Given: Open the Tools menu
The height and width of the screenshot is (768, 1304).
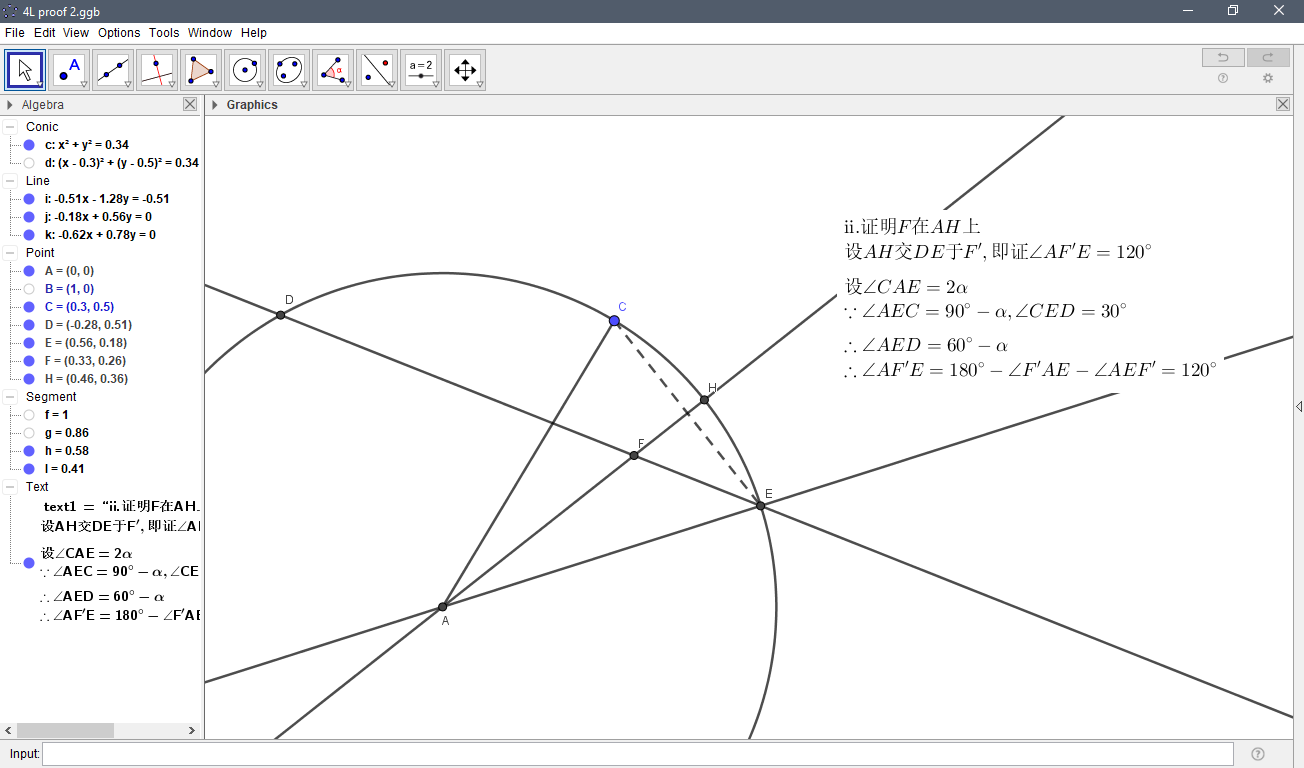Looking at the screenshot, I should pyautogui.click(x=163, y=32).
